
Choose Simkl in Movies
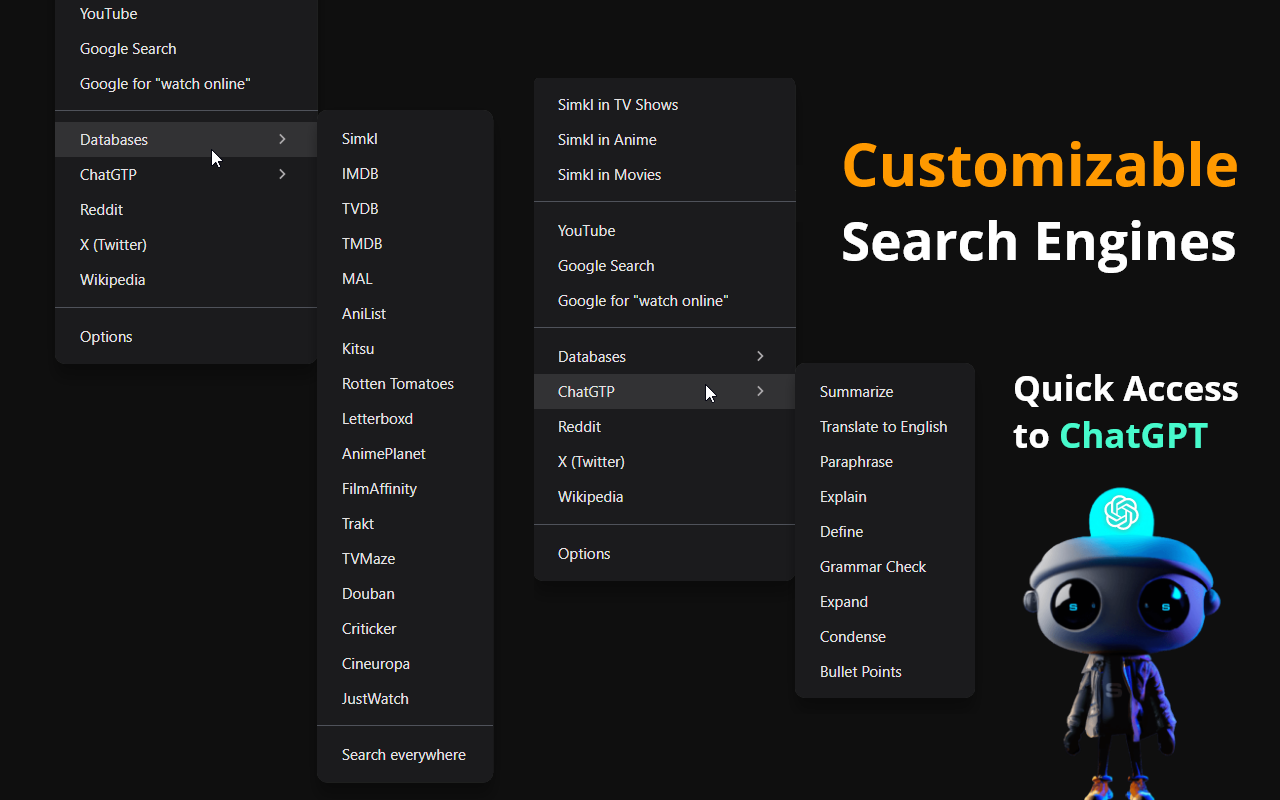click(609, 174)
